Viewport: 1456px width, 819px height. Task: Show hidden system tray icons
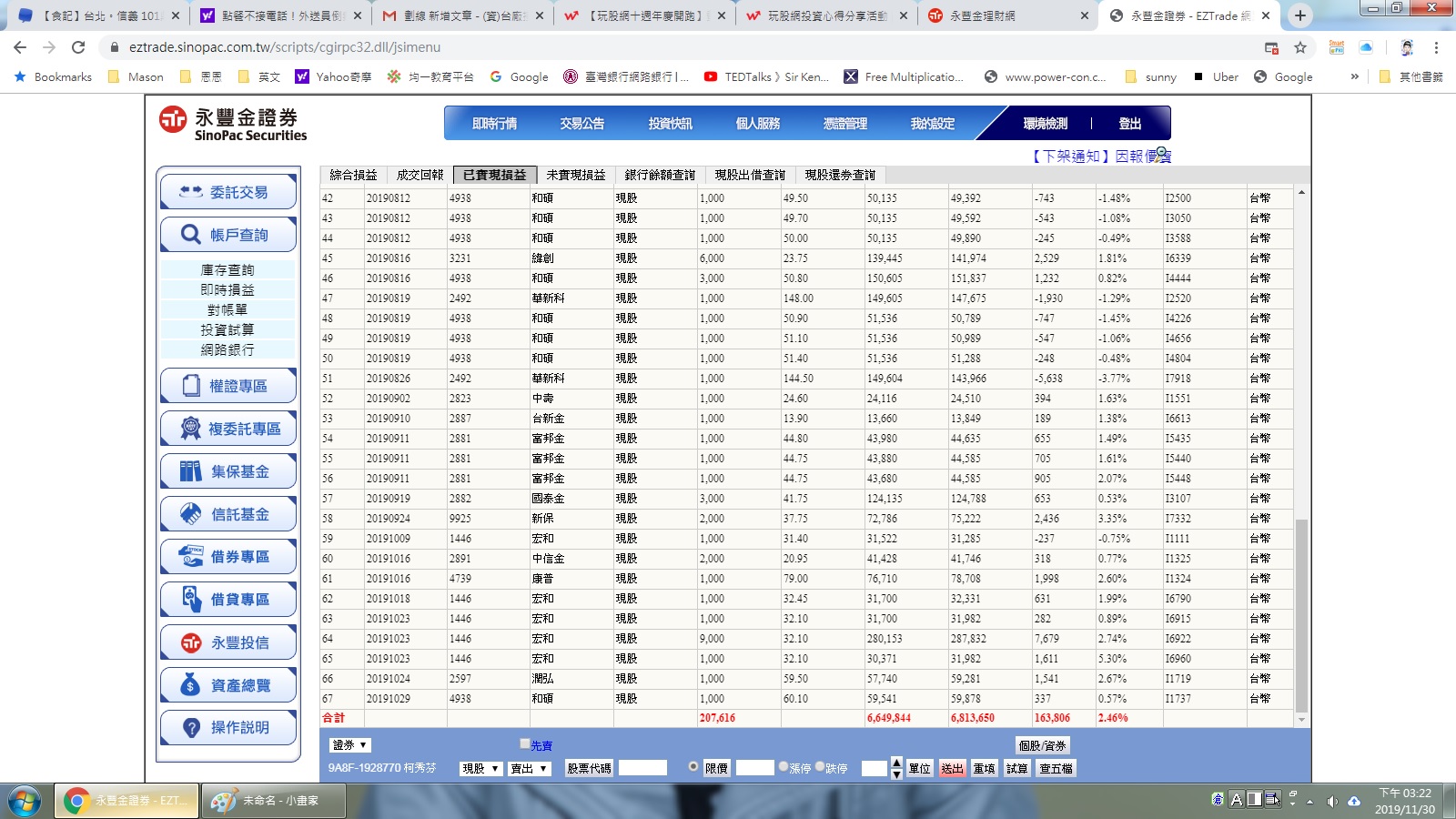(x=1309, y=802)
